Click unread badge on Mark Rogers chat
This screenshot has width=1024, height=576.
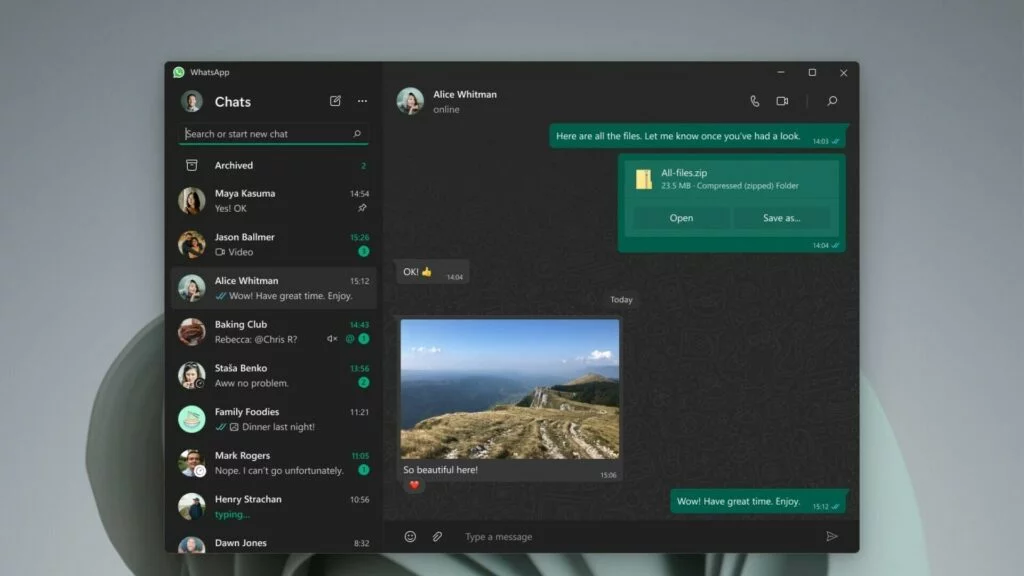(x=364, y=470)
